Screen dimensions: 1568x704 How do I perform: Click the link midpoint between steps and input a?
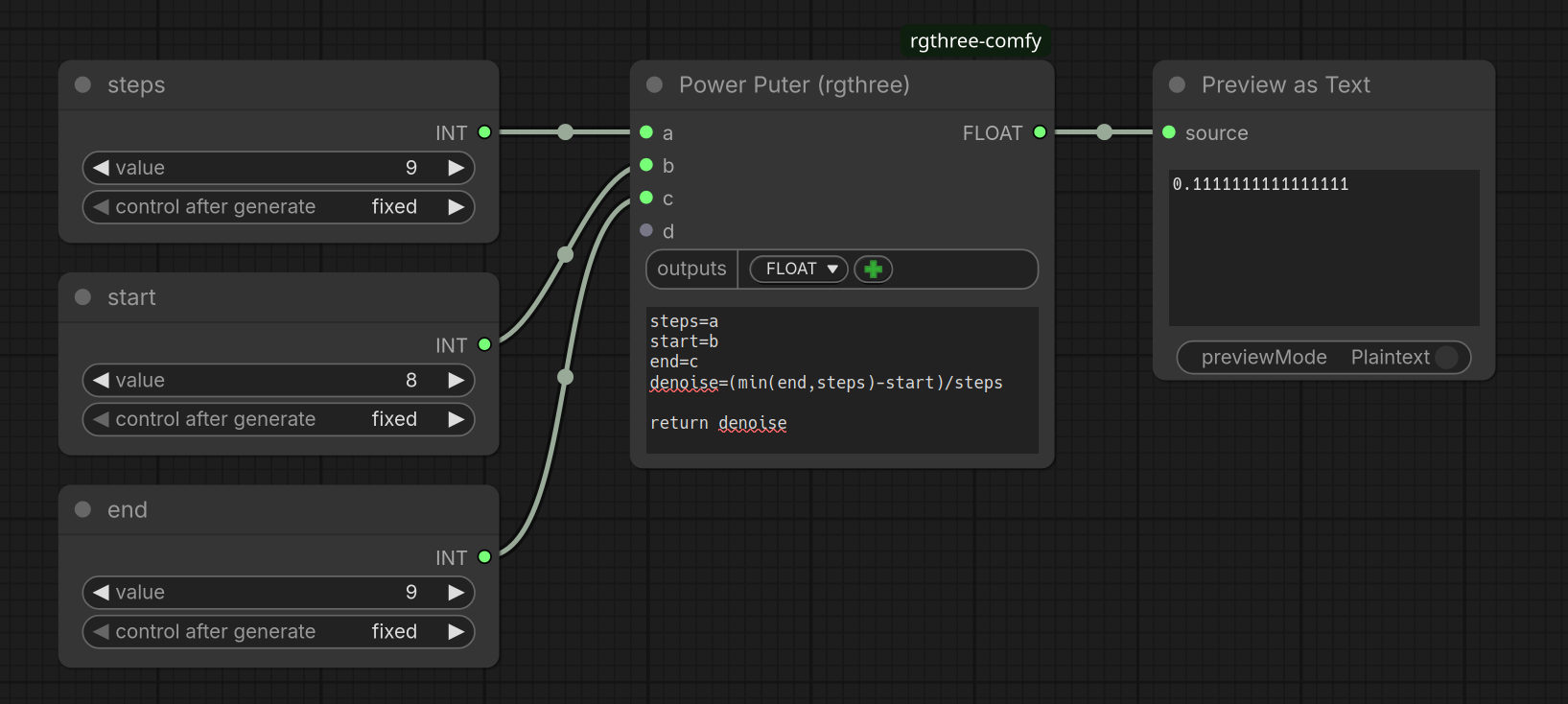point(566,132)
